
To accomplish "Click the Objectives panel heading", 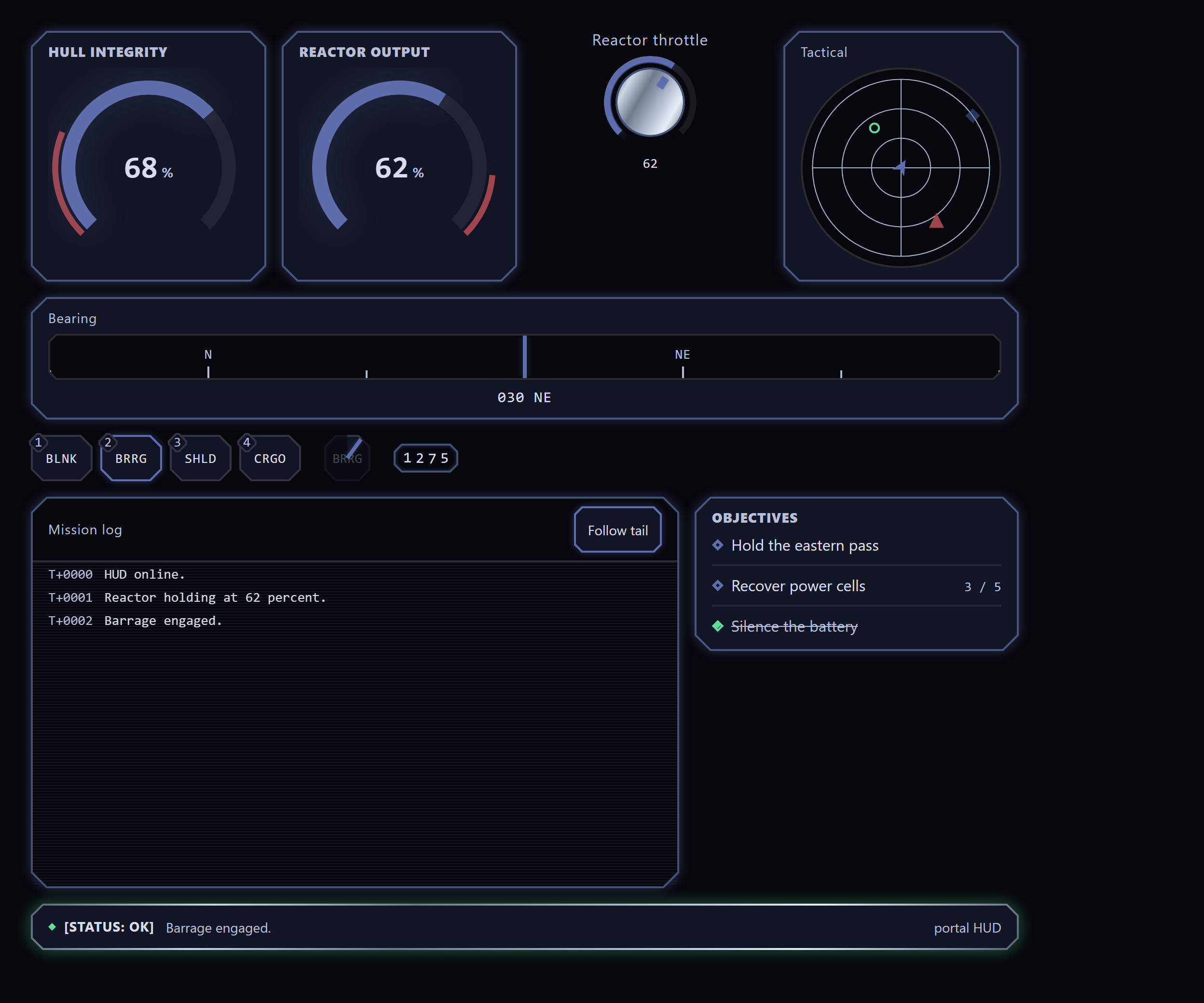I will click(x=754, y=517).
